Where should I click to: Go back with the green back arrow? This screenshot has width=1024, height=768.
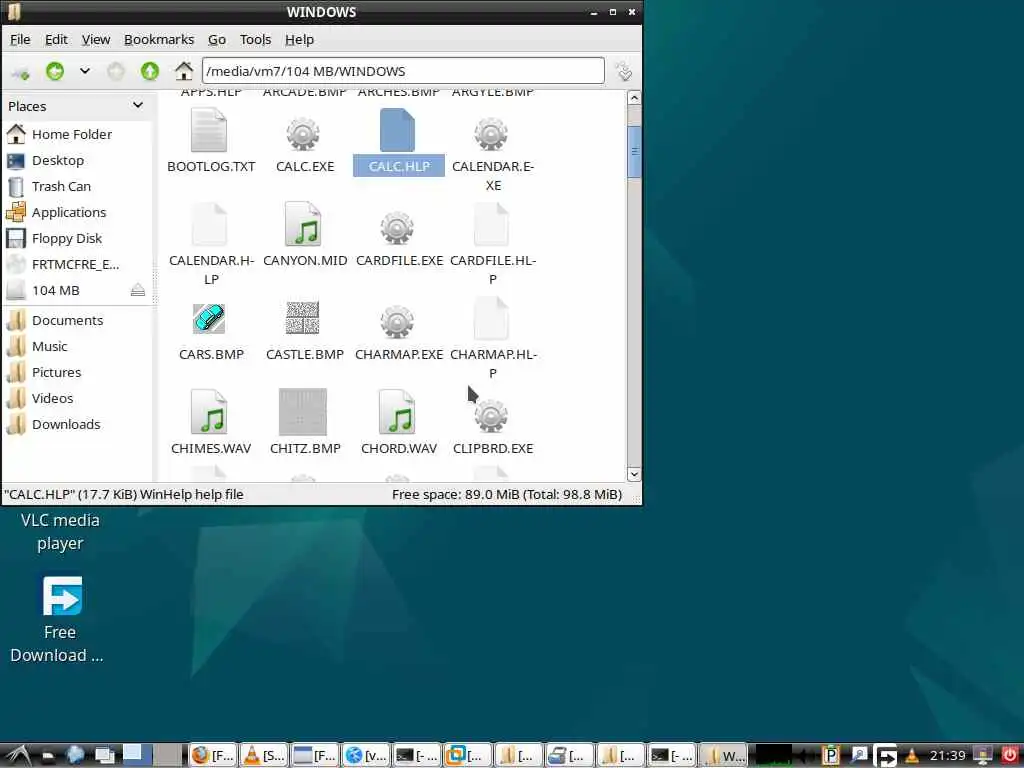click(x=55, y=71)
